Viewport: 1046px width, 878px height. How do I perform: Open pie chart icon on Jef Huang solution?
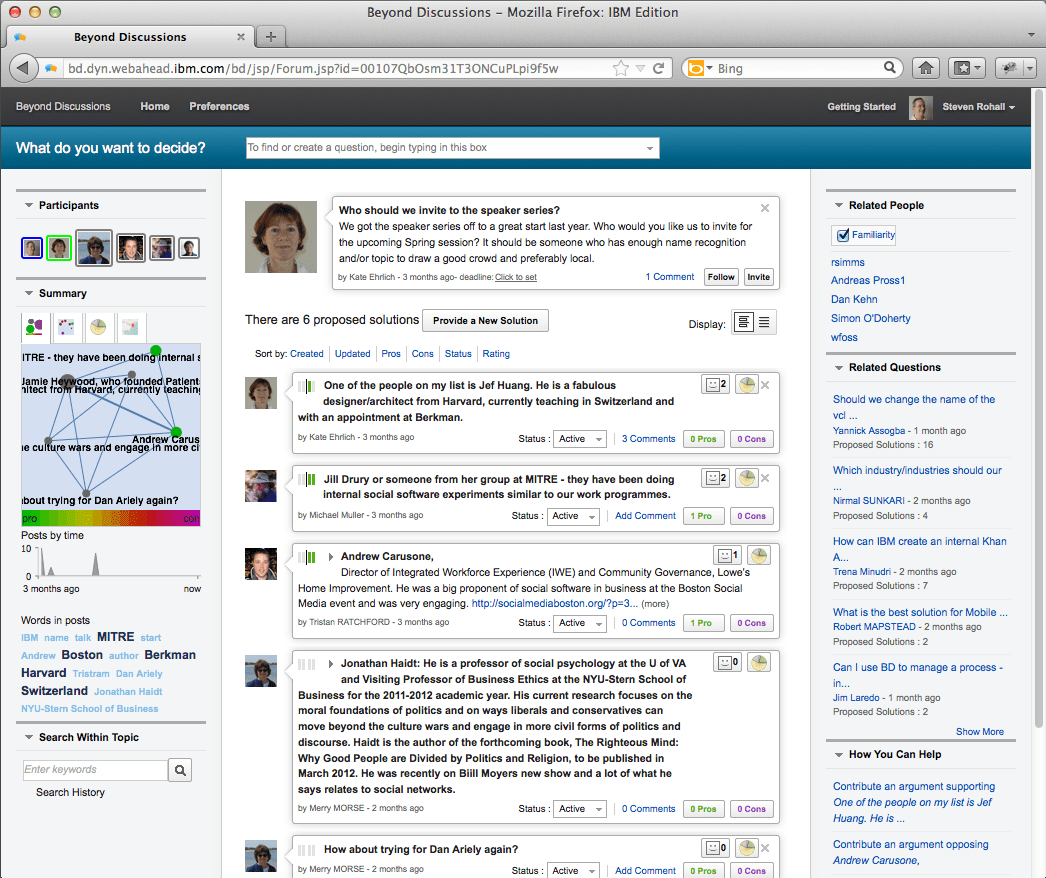[x=746, y=384]
